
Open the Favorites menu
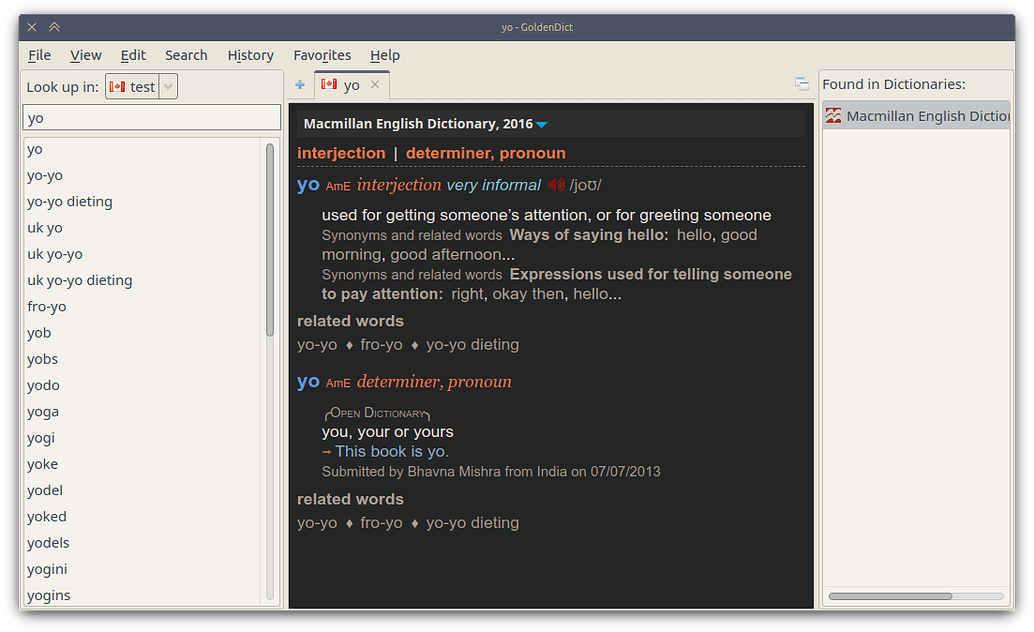coord(322,55)
